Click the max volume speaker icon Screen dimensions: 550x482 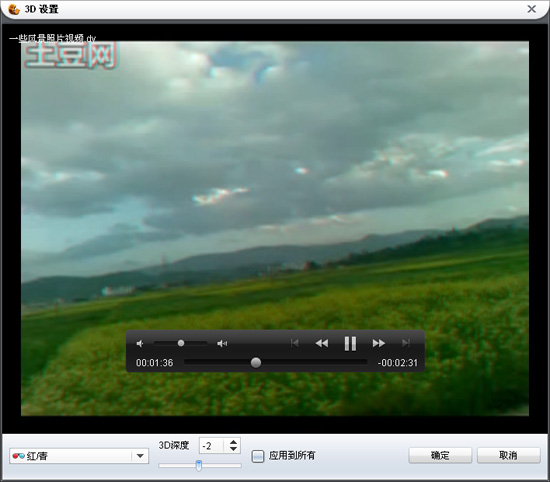(x=222, y=343)
